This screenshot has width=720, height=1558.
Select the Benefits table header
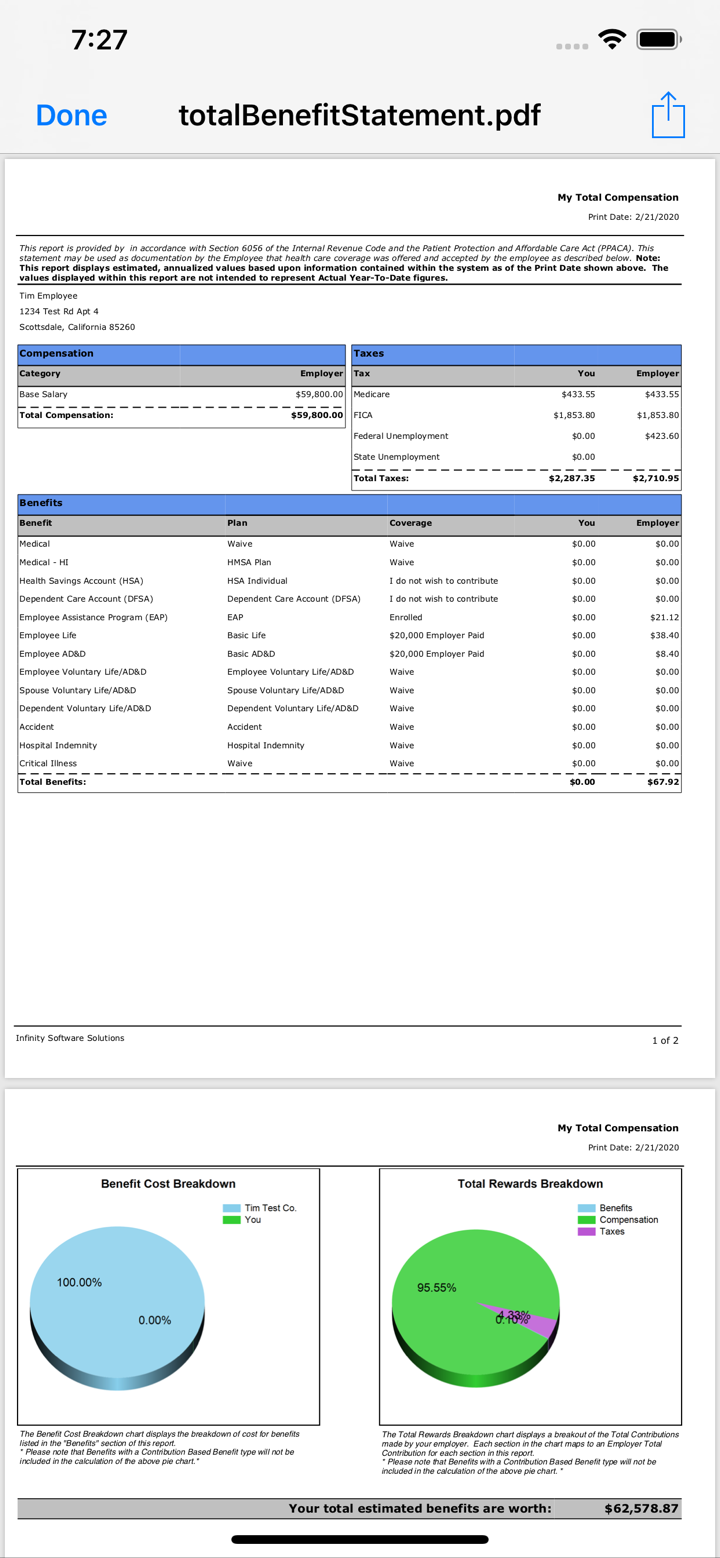[350, 503]
